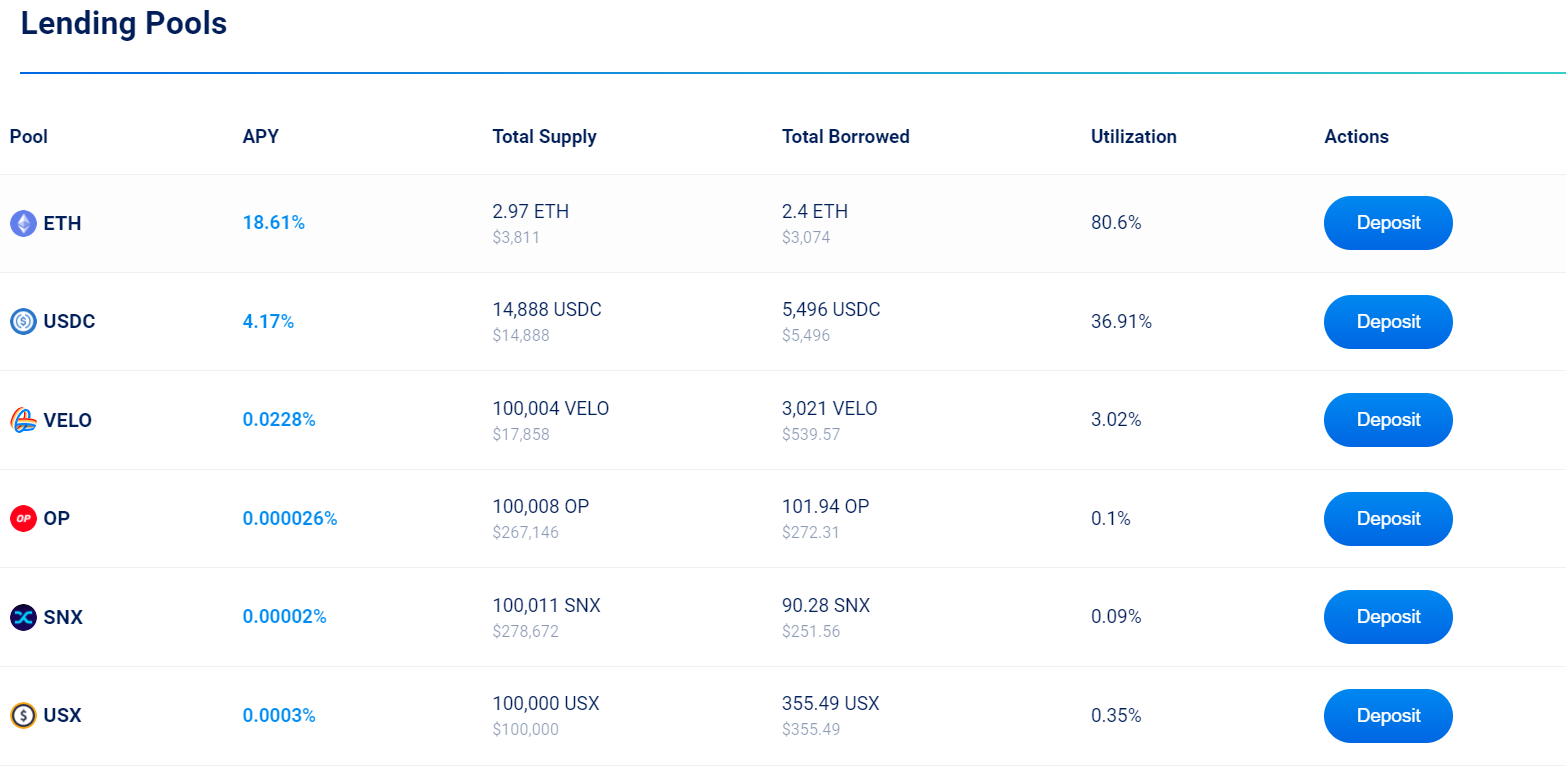Click the Total Borrowed column header
Image resolution: width=1566 pixels, height=766 pixels.
(x=845, y=137)
